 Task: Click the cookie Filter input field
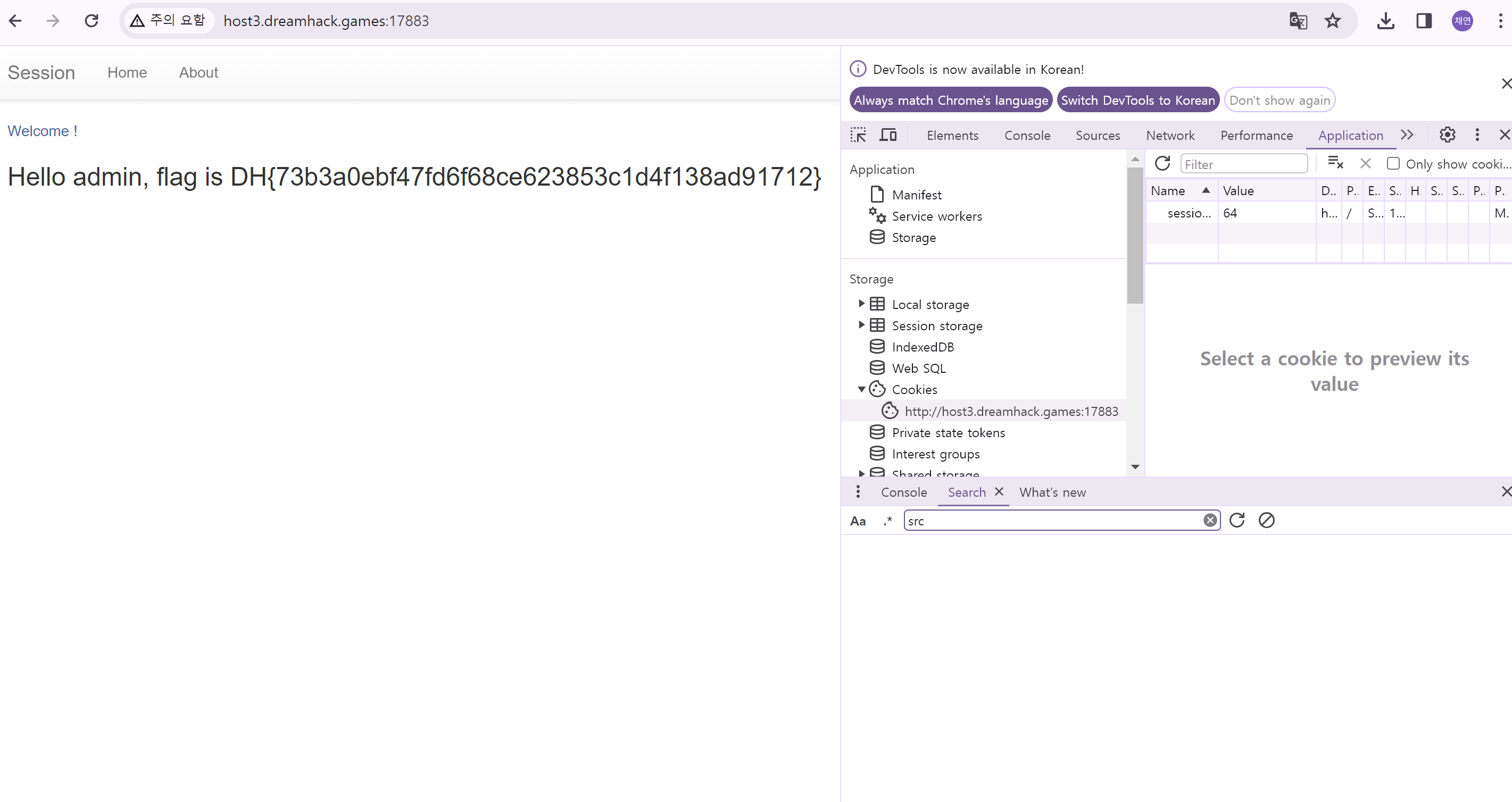[x=1243, y=164]
